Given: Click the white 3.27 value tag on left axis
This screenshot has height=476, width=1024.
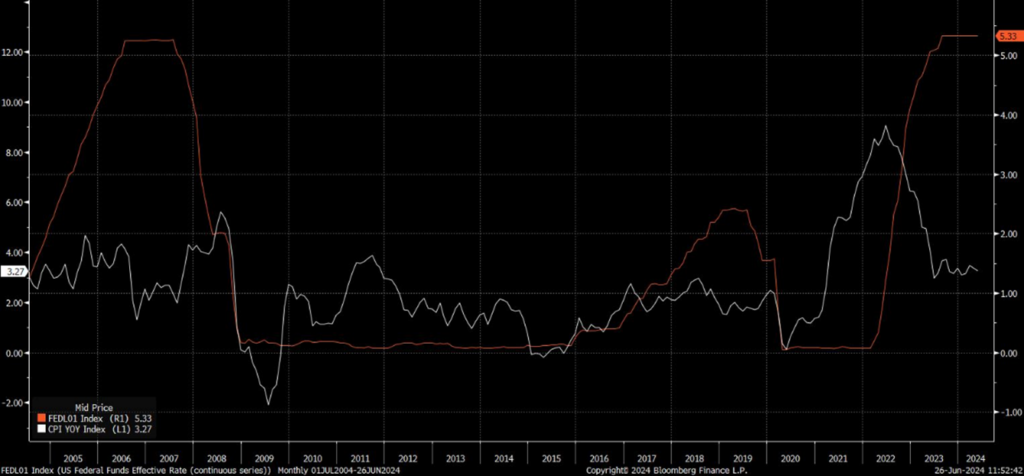Looking at the screenshot, I should click(x=14, y=271).
